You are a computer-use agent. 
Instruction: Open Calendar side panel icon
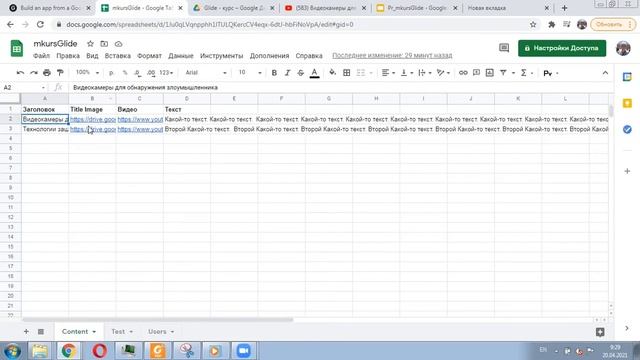pyautogui.click(x=627, y=77)
